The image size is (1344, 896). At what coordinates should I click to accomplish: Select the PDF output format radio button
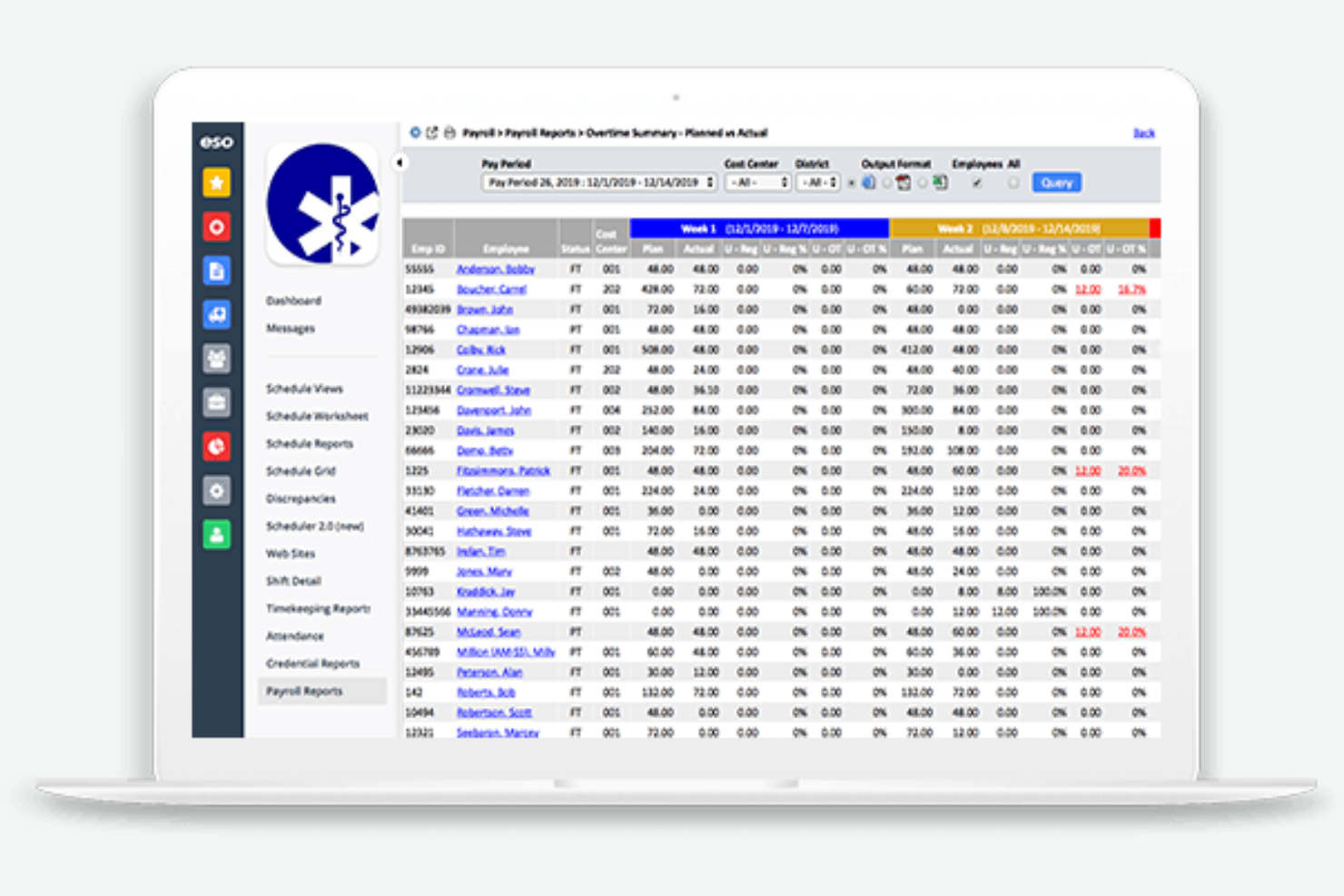(x=887, y=183)
